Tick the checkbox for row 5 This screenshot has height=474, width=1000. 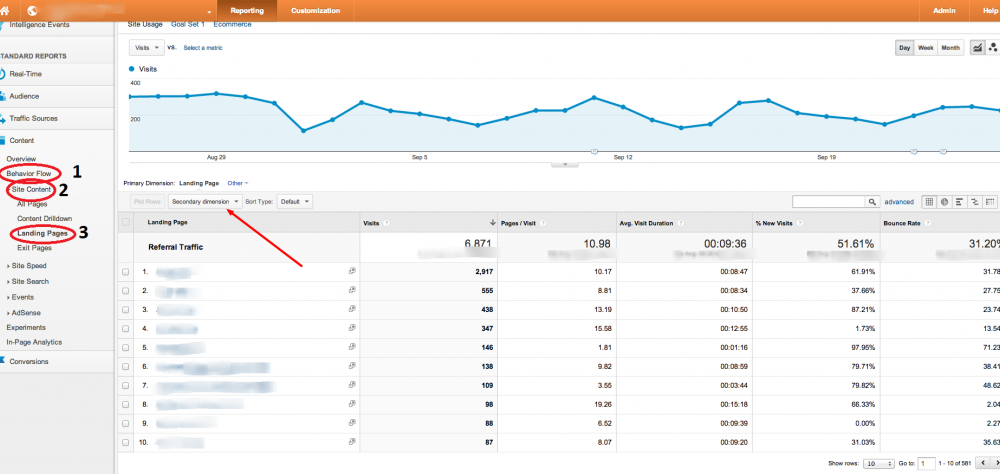point(125,347)
